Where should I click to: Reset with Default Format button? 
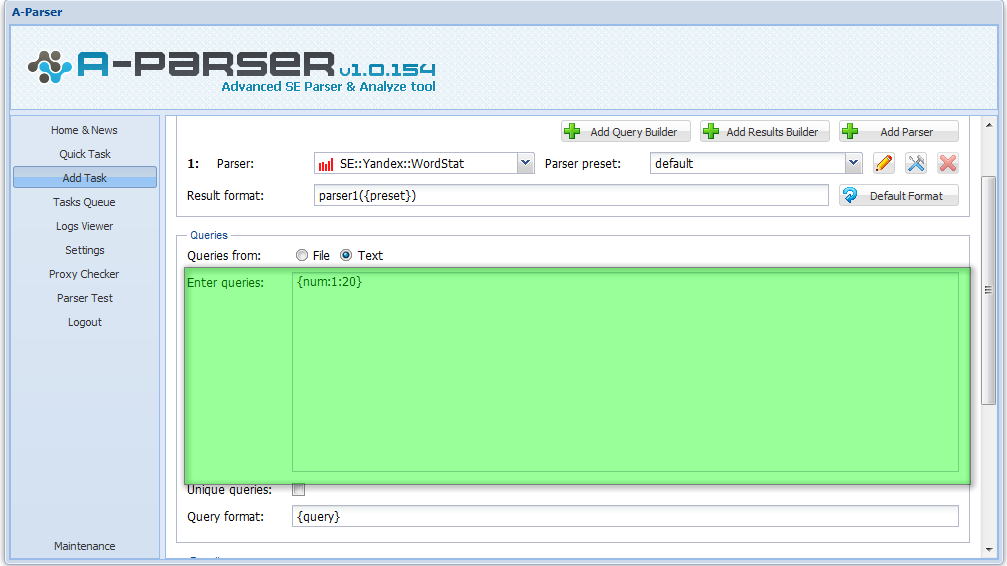pos(898,195)
